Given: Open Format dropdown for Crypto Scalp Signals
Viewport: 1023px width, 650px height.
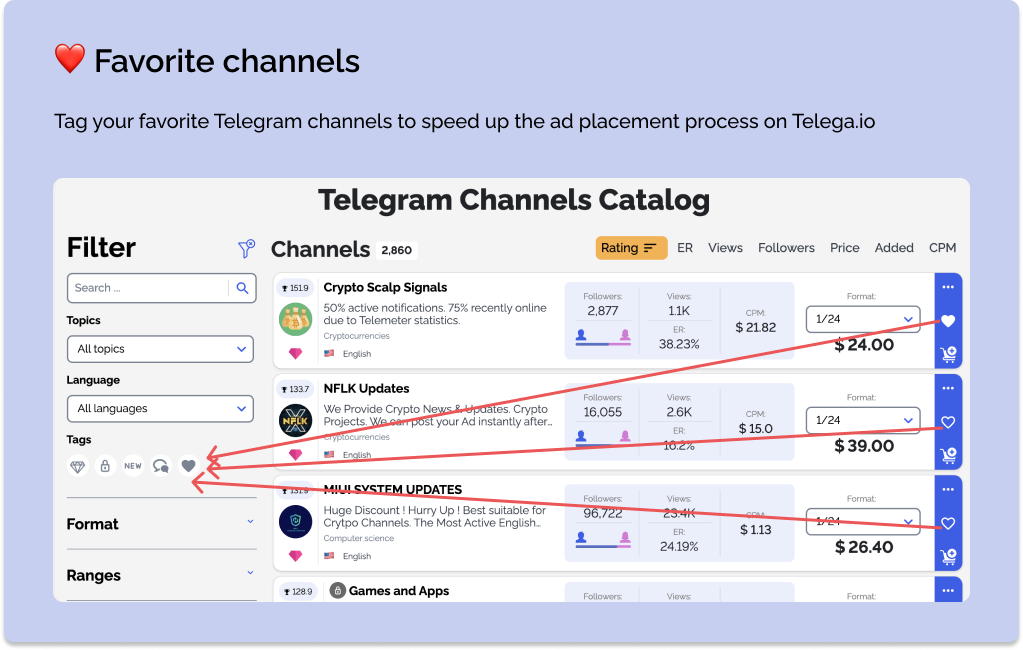Looking at the screenshot, I should coord(863,319).
